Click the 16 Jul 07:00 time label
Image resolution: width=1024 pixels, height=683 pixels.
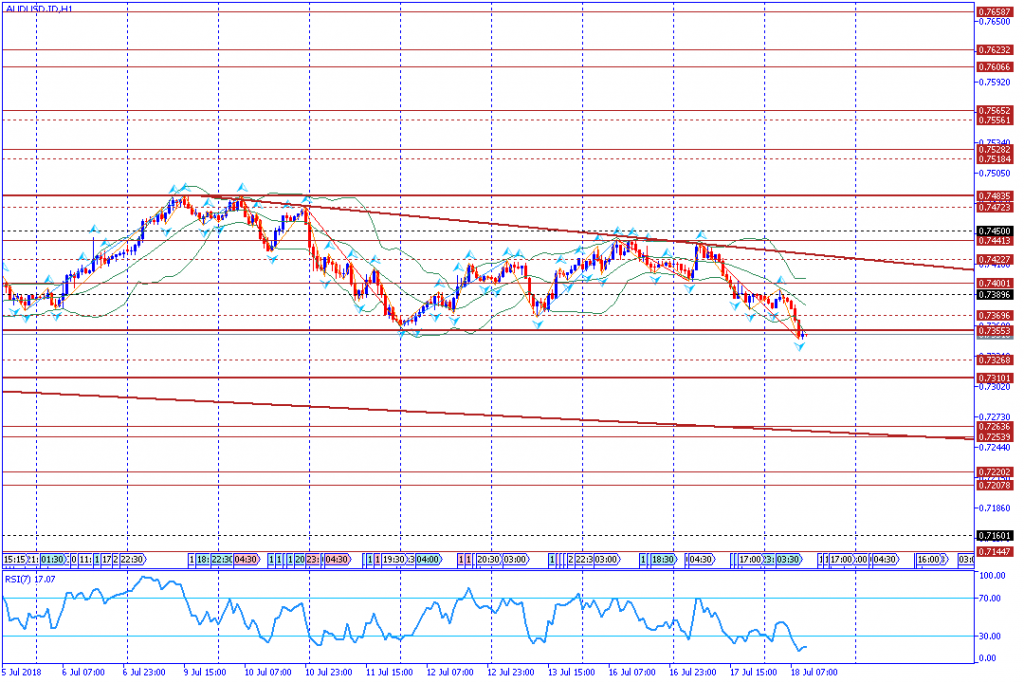[x=632, y=672]
